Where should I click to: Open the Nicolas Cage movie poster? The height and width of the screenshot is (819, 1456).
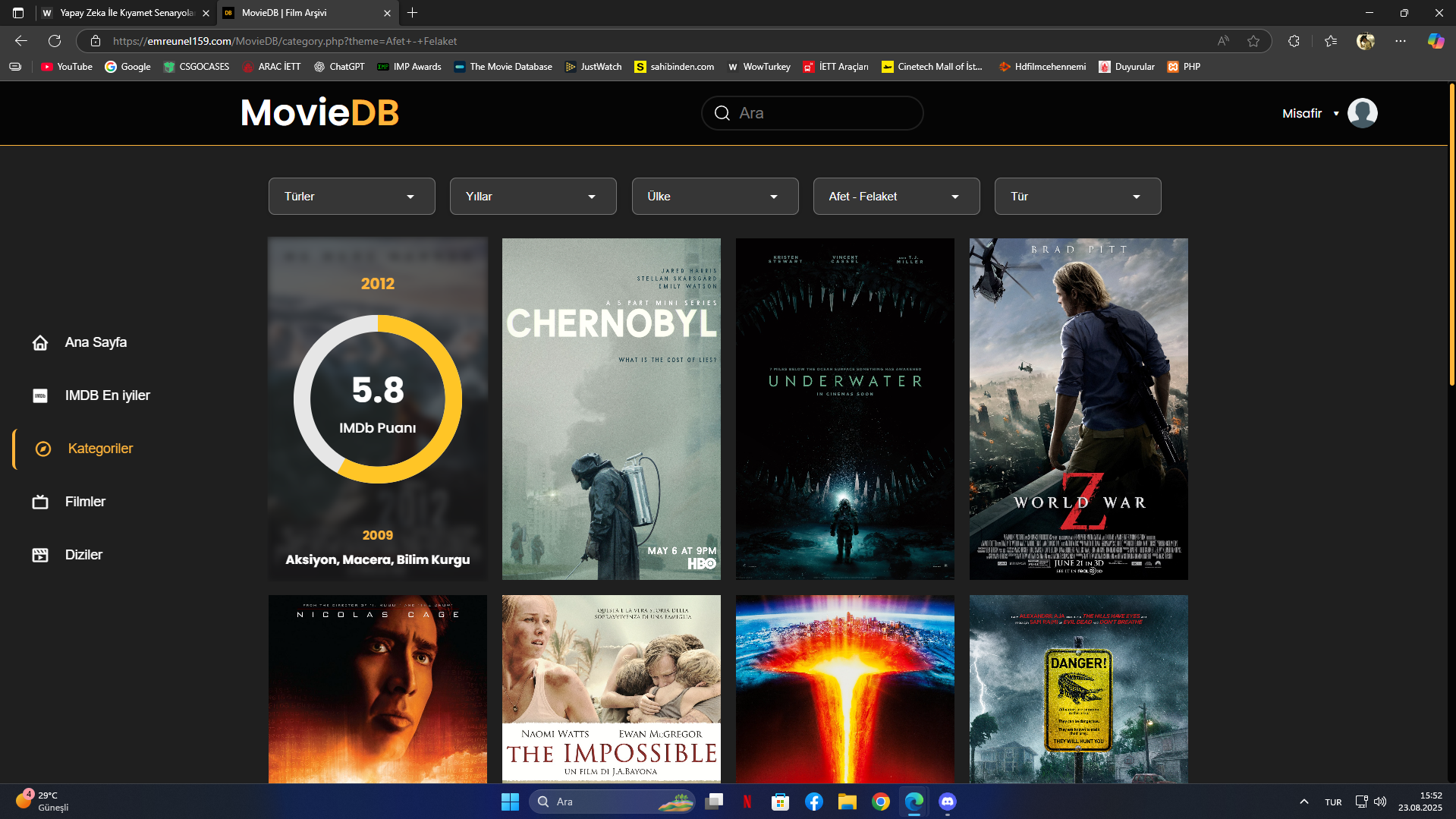coord(377,688)
